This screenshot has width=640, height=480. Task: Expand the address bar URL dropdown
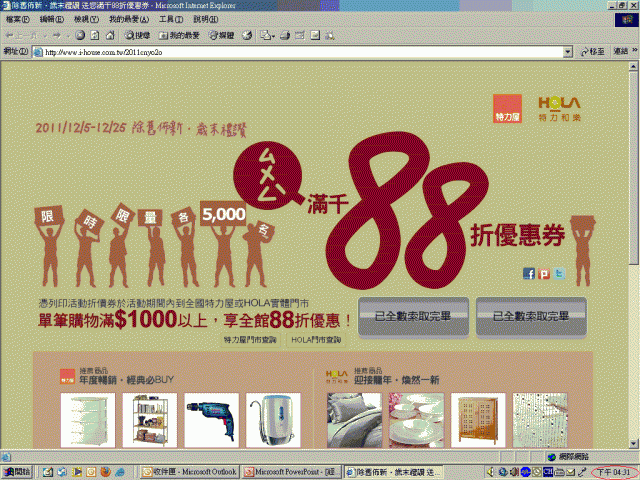568,52
